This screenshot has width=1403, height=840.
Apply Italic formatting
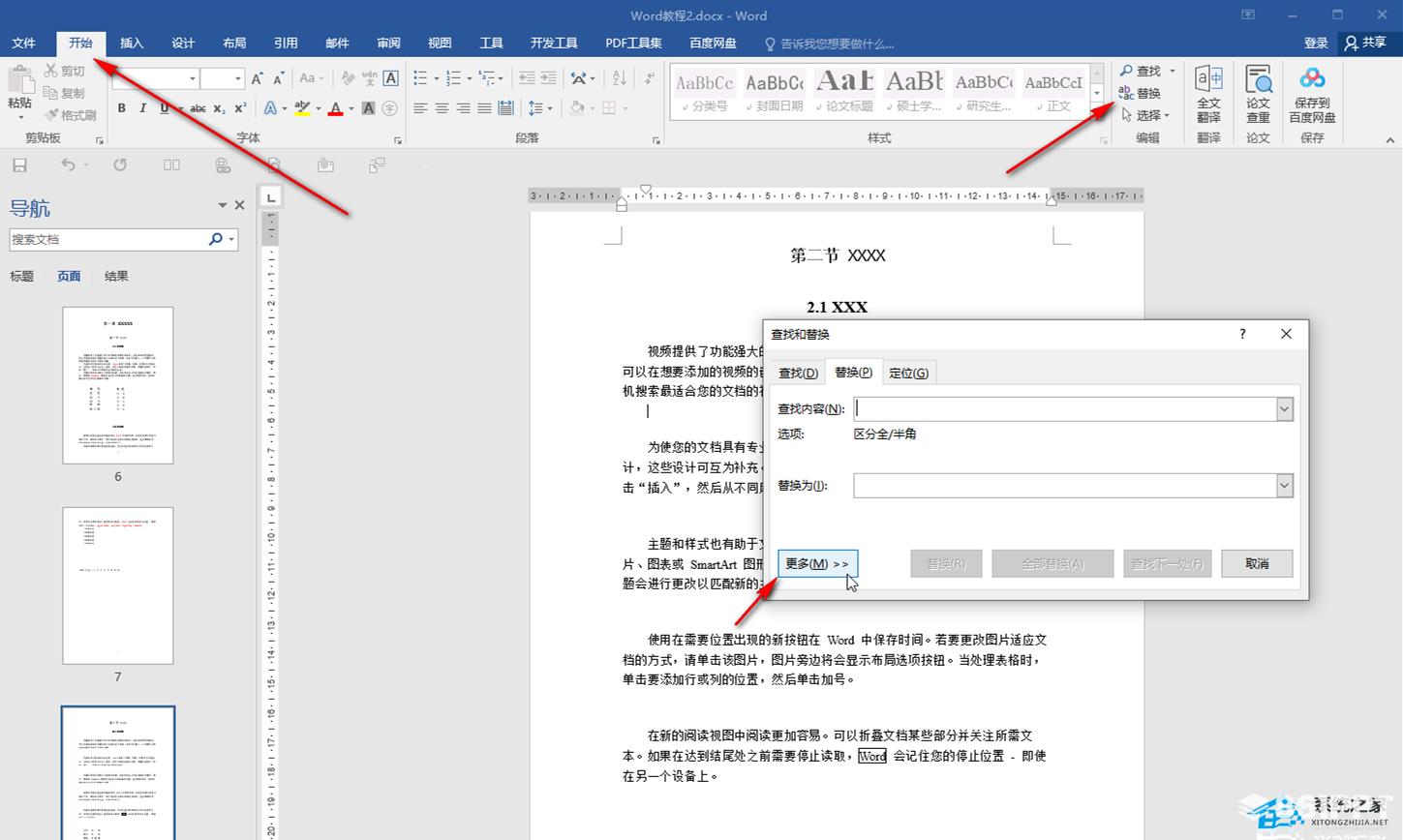tap(142, 108)
